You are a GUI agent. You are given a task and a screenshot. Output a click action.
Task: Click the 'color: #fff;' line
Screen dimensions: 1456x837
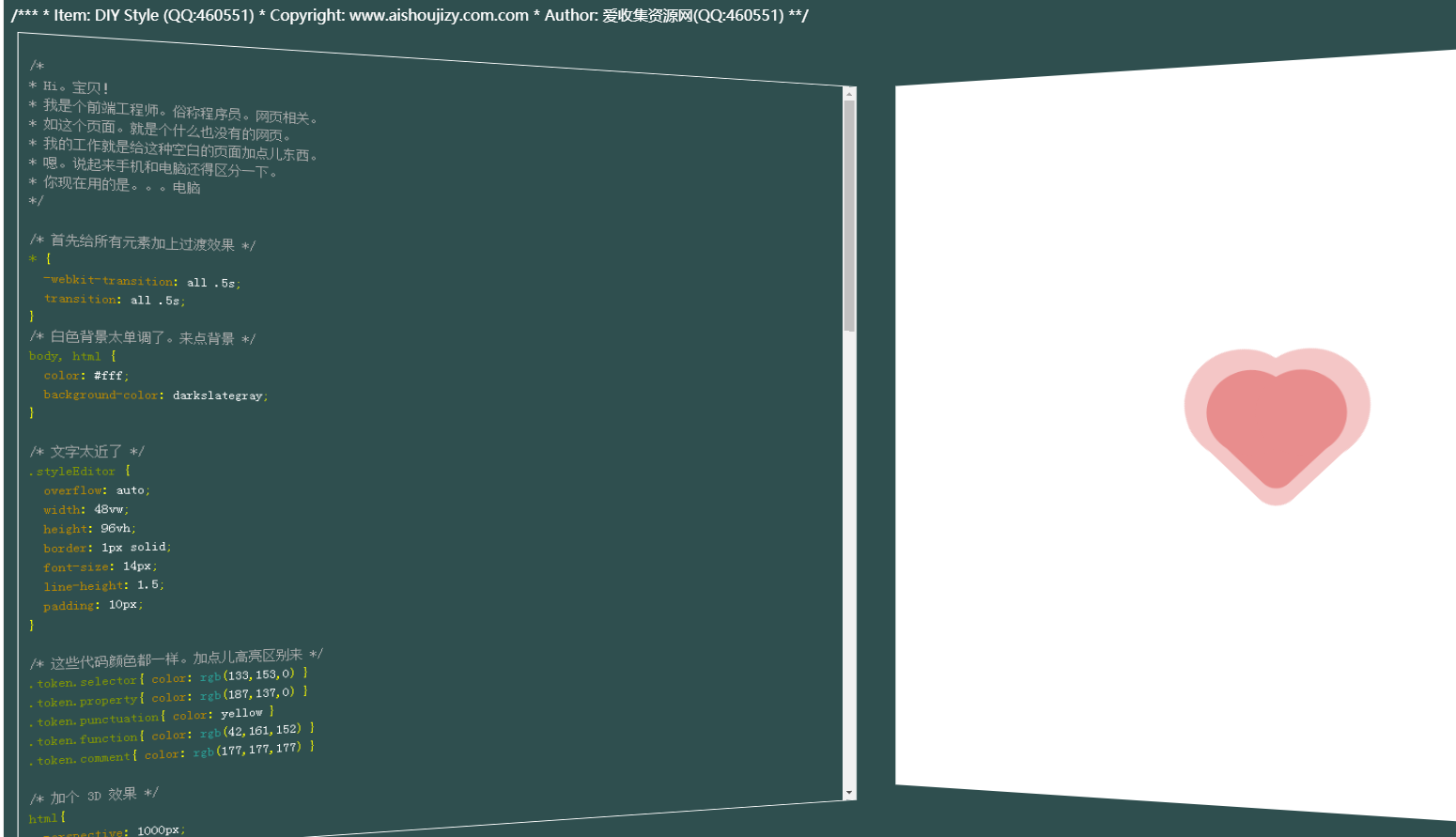coord(86,375)
